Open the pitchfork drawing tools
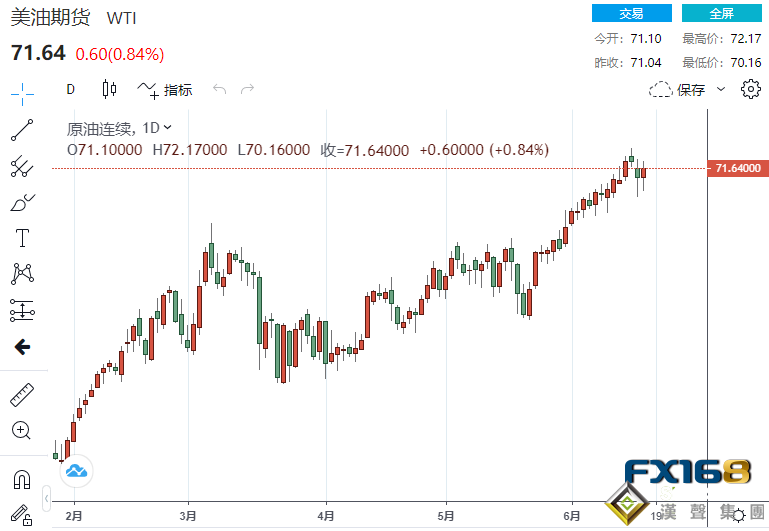The height and width of the screenshot is (531, 769). pyautogui.click(x=22, y=166)
